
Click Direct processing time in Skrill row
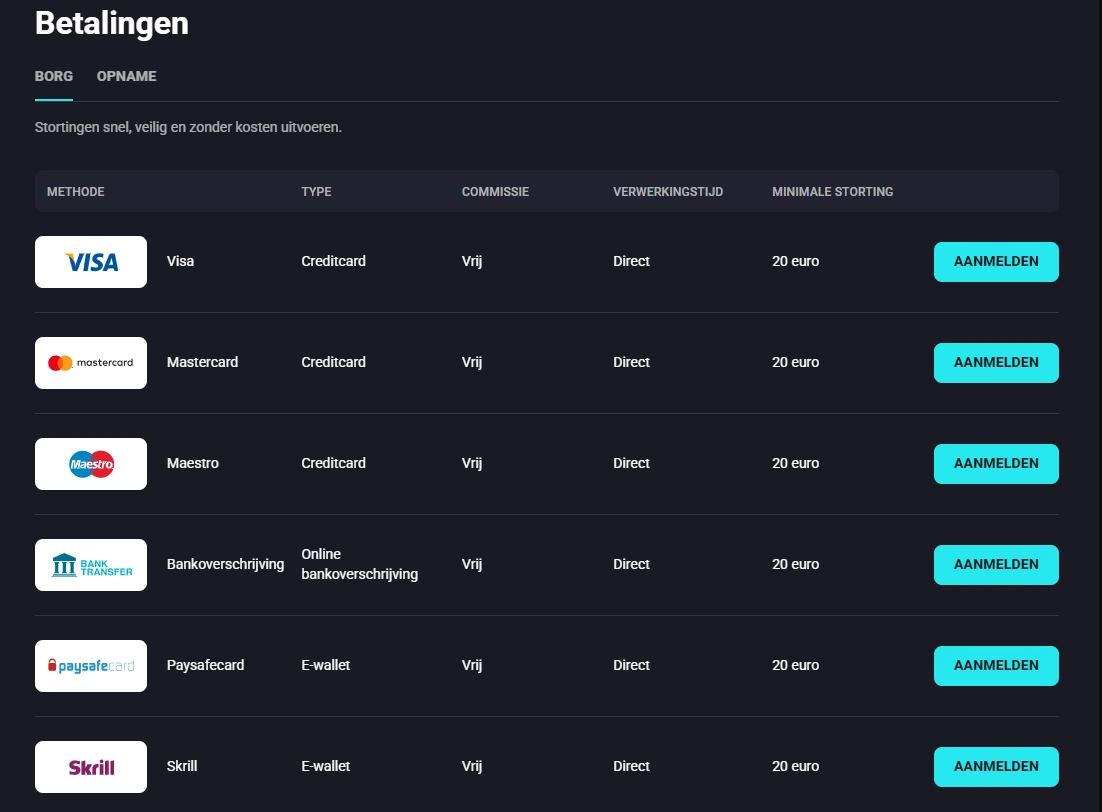[x=631, y=766]
